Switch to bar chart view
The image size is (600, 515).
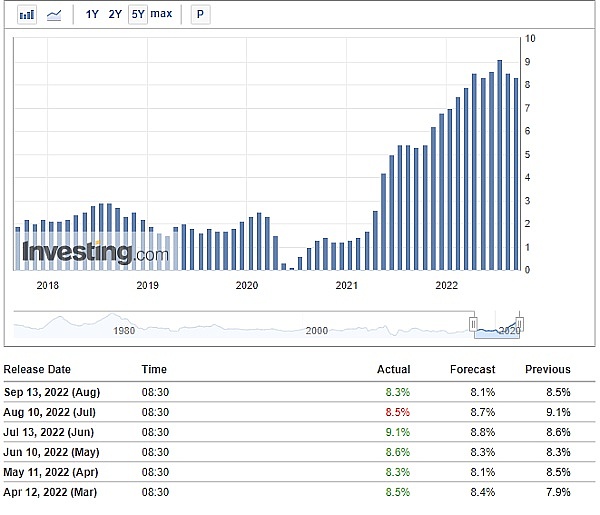tap(27, 15)
